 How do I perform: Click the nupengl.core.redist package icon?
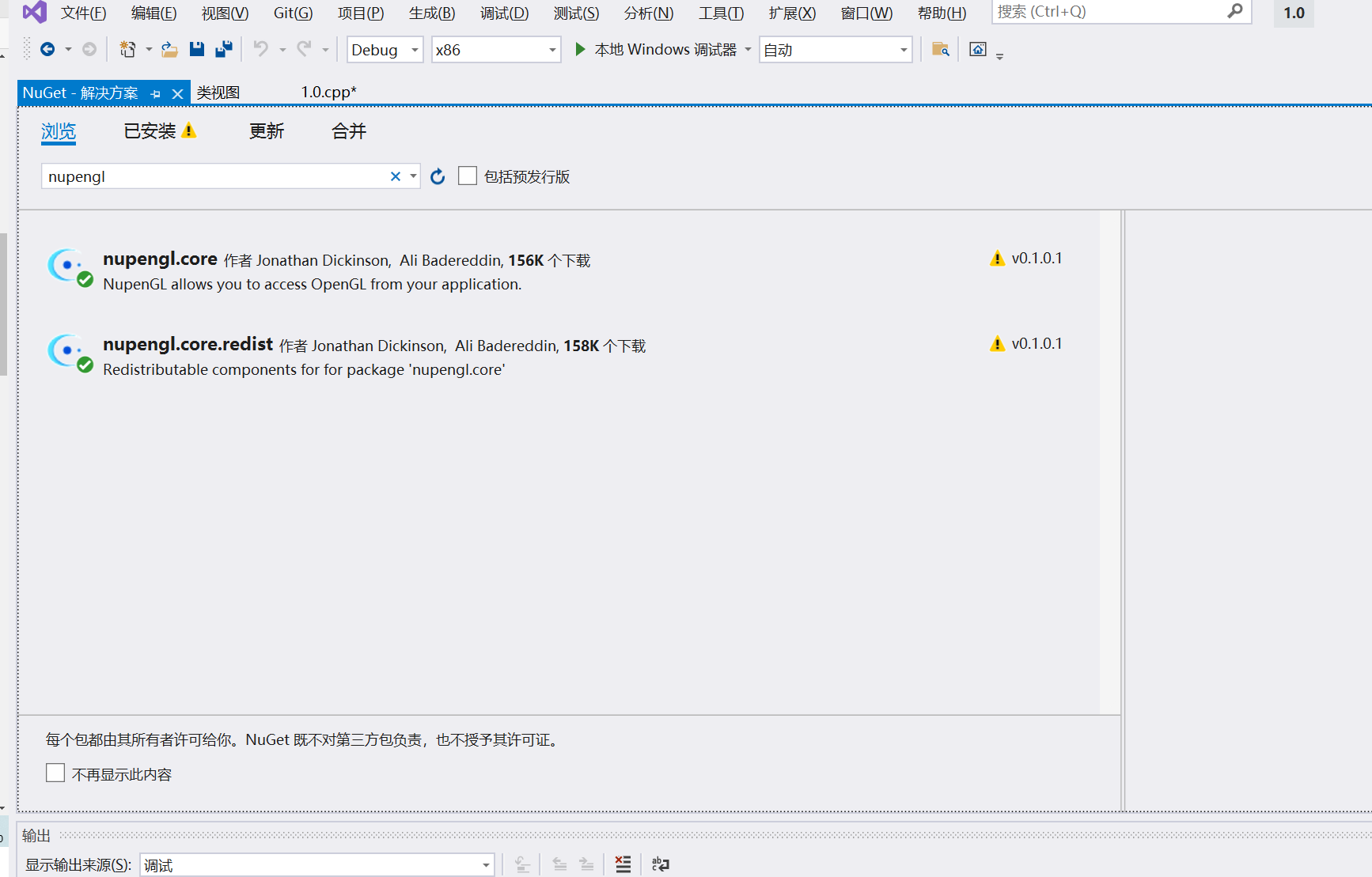(70, 353)
